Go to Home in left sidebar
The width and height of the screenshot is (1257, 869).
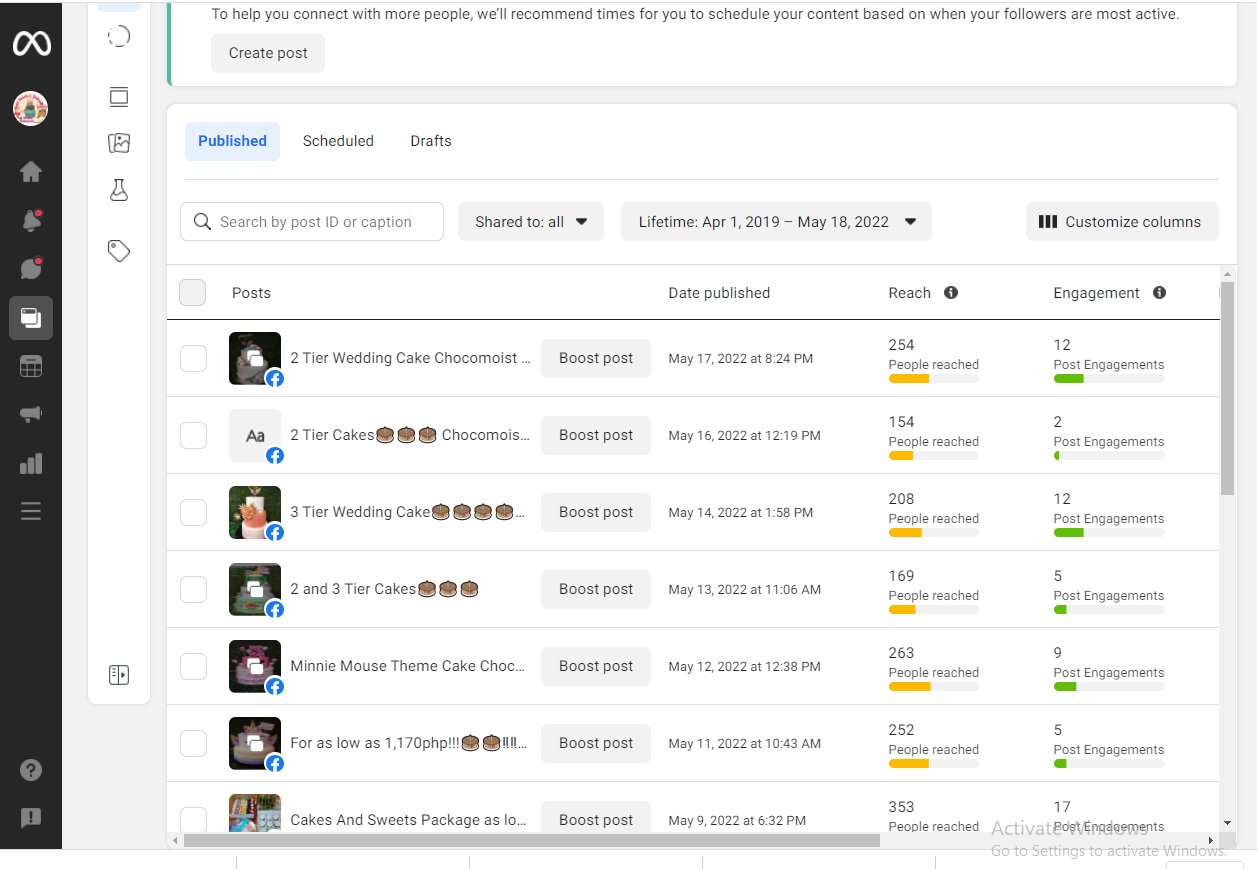[x=31, y=171]
